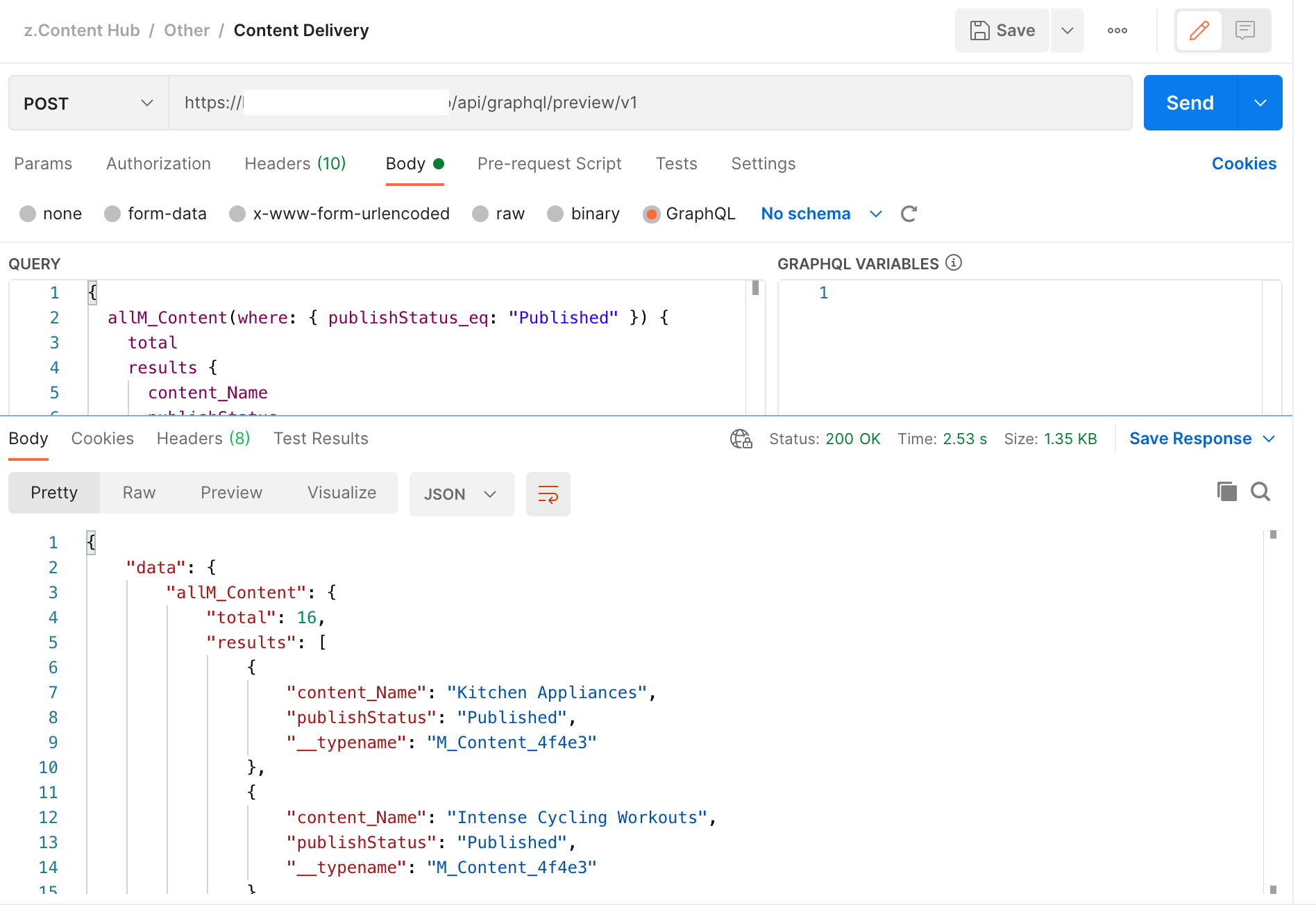Copy the response body to clipboard
This screenshot has height=912, width=1316.
click(x=1227, y=491)
